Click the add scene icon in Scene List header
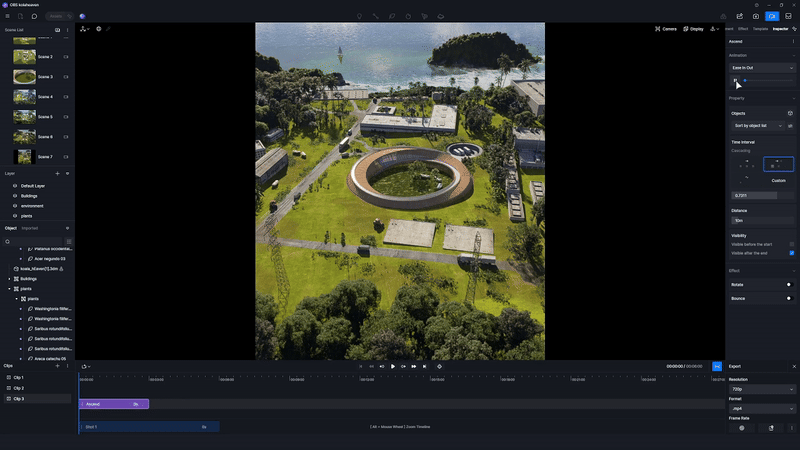This screenshot has height=450, width=800. coord(57,30)
